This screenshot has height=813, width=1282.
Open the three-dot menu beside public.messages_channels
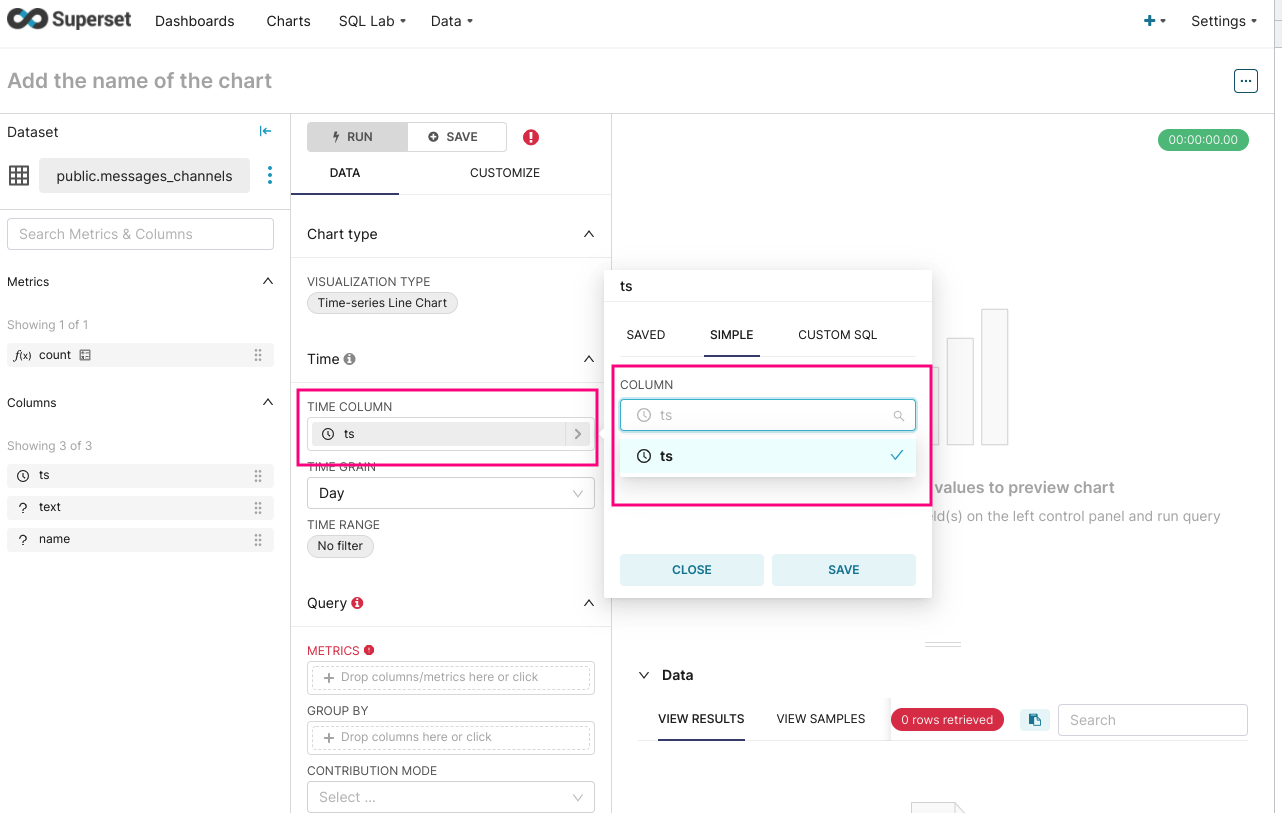pos(269,174)
